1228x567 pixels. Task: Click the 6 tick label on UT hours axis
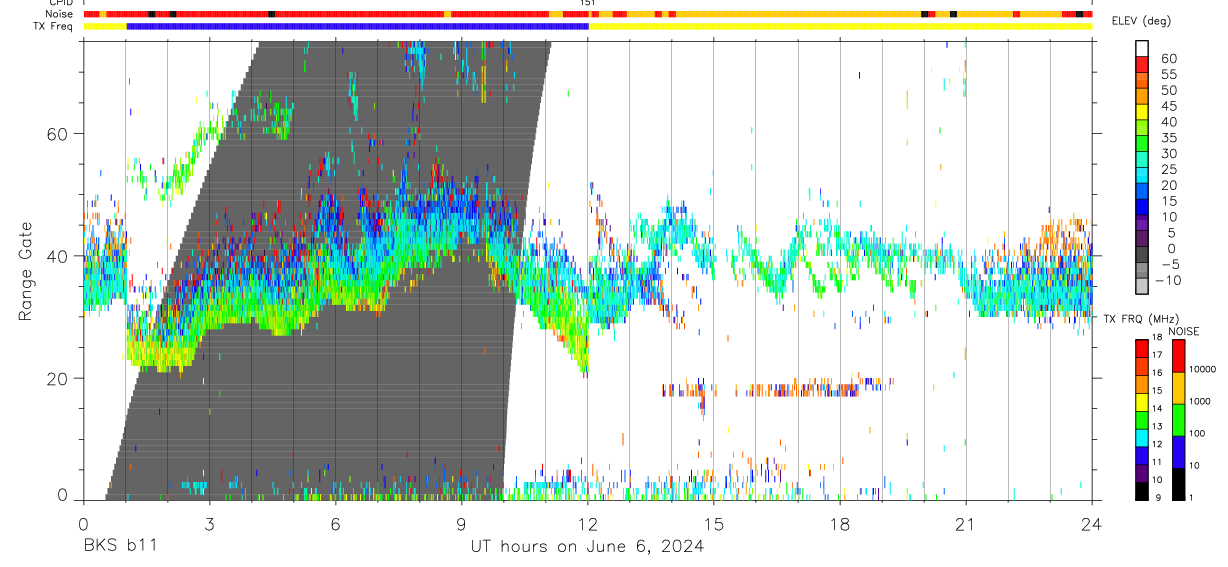(x=335, y=524)
